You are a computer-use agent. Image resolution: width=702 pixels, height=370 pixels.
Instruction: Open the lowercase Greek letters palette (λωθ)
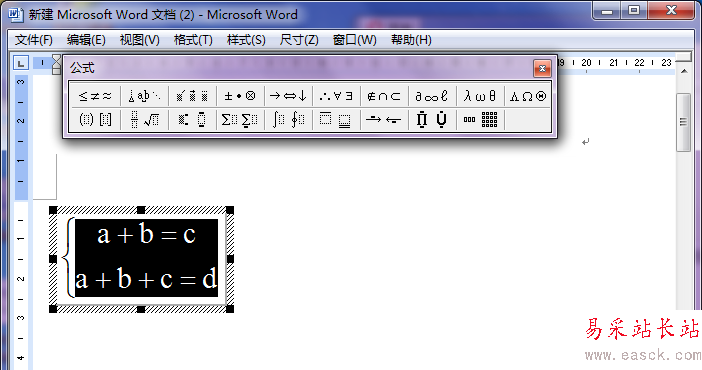tap(480, 96)
